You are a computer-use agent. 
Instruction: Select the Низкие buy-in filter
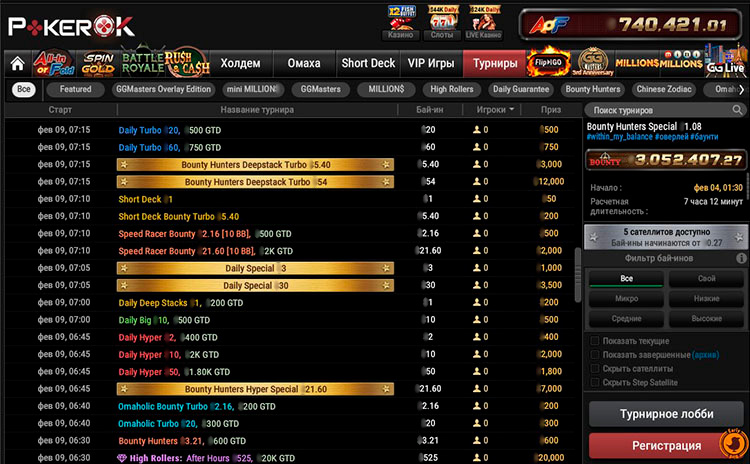[x=706, y=298]
